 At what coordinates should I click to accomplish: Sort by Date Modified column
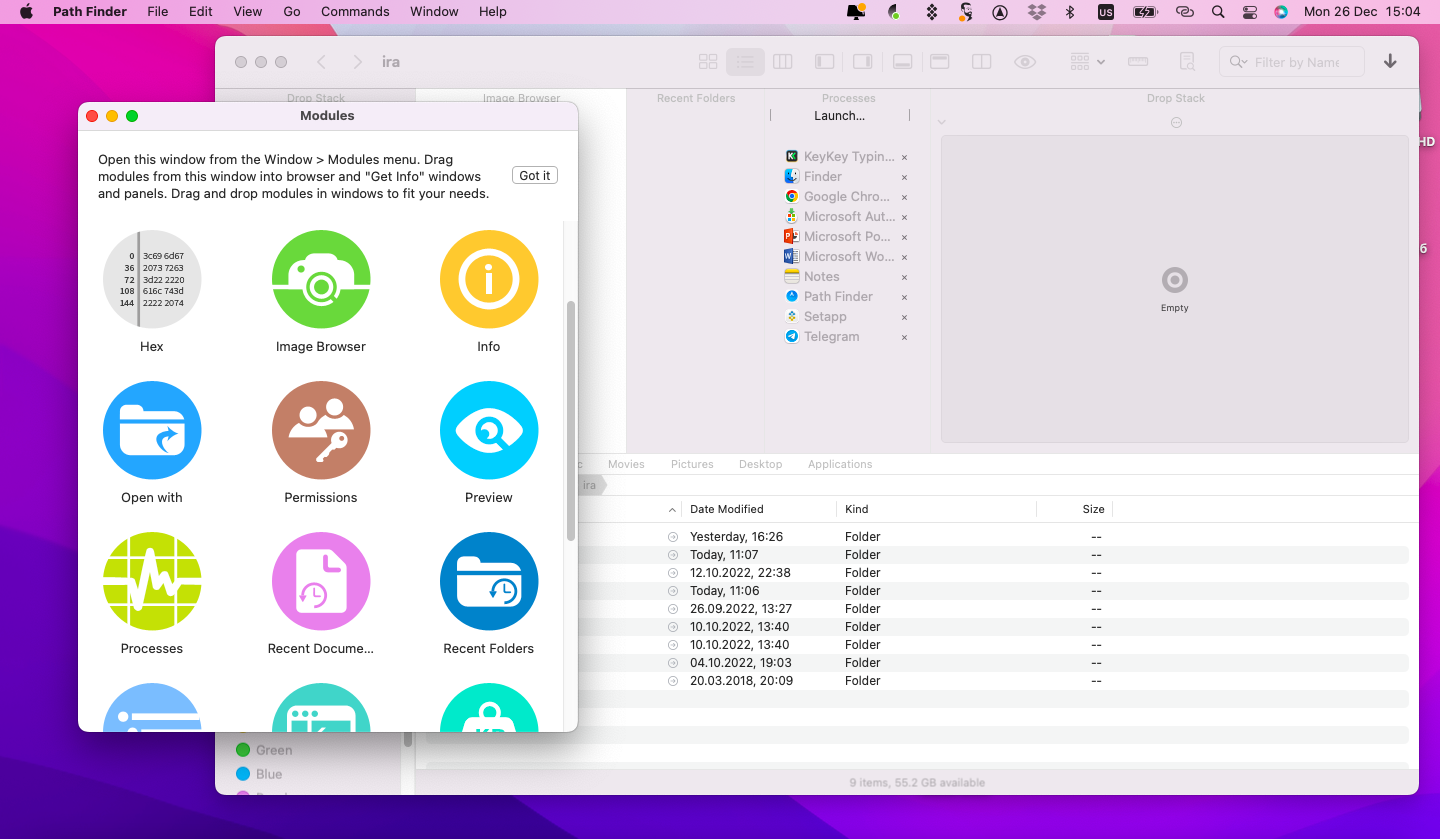coord(727,509)
